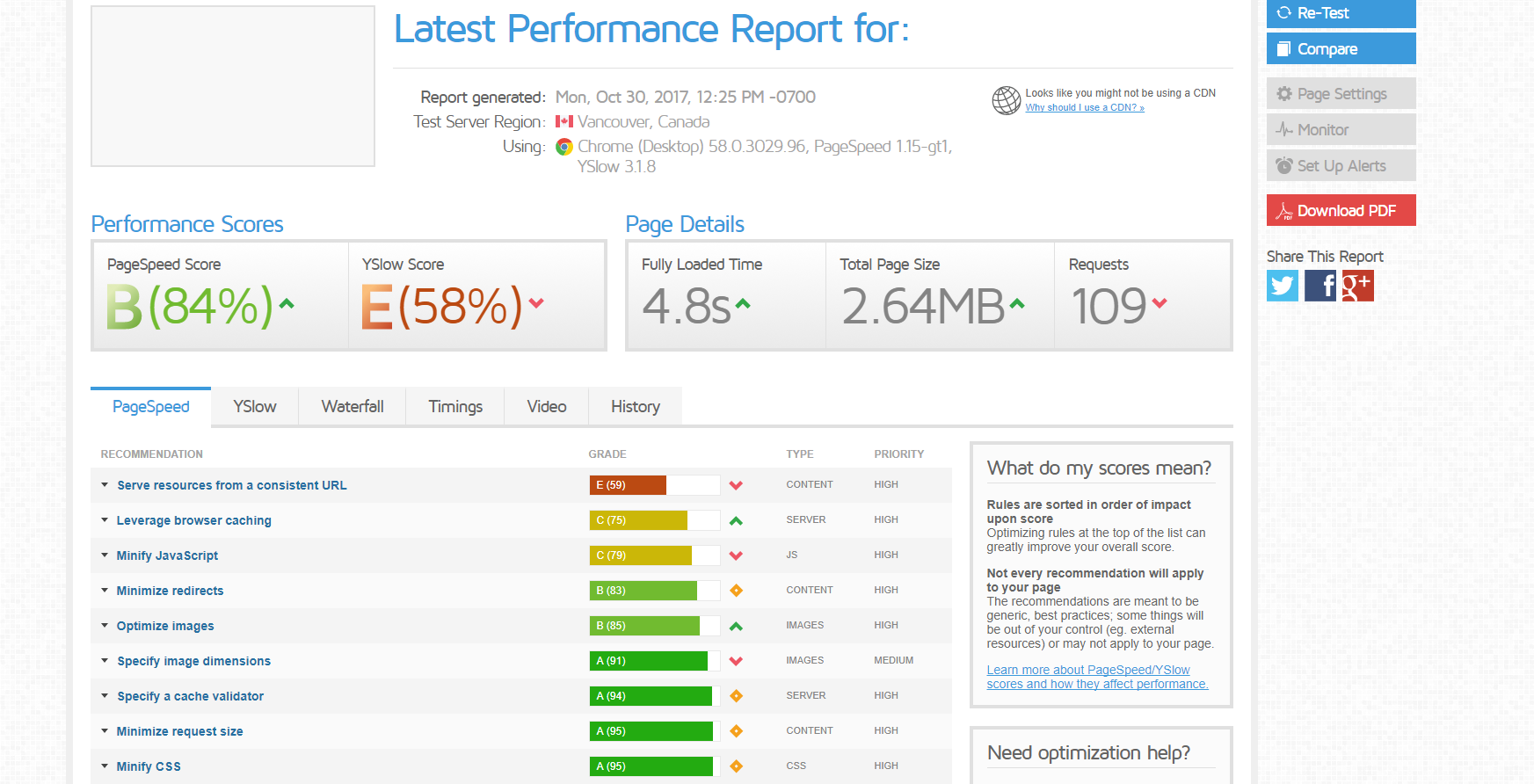Click the Re-Test button

pyautogui.click(x=1341, y=13)
